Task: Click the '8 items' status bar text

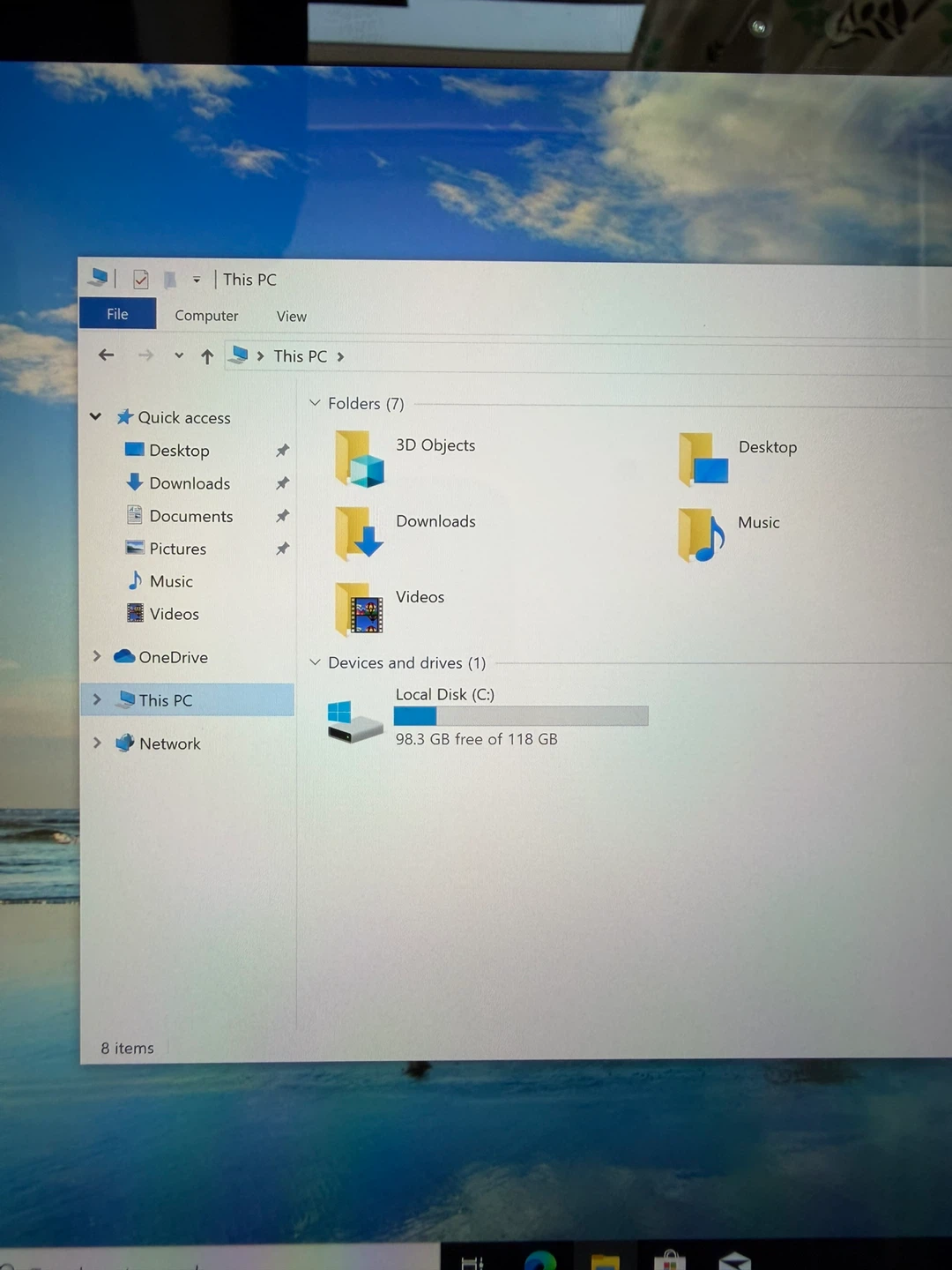Action: click(127, 1048)
